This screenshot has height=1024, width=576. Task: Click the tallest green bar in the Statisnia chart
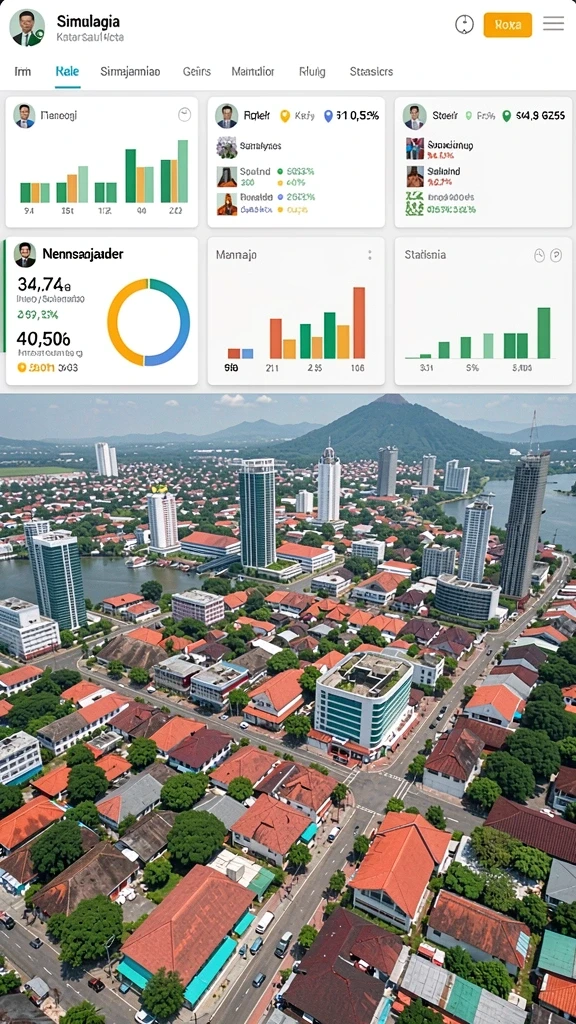(543, 333)
